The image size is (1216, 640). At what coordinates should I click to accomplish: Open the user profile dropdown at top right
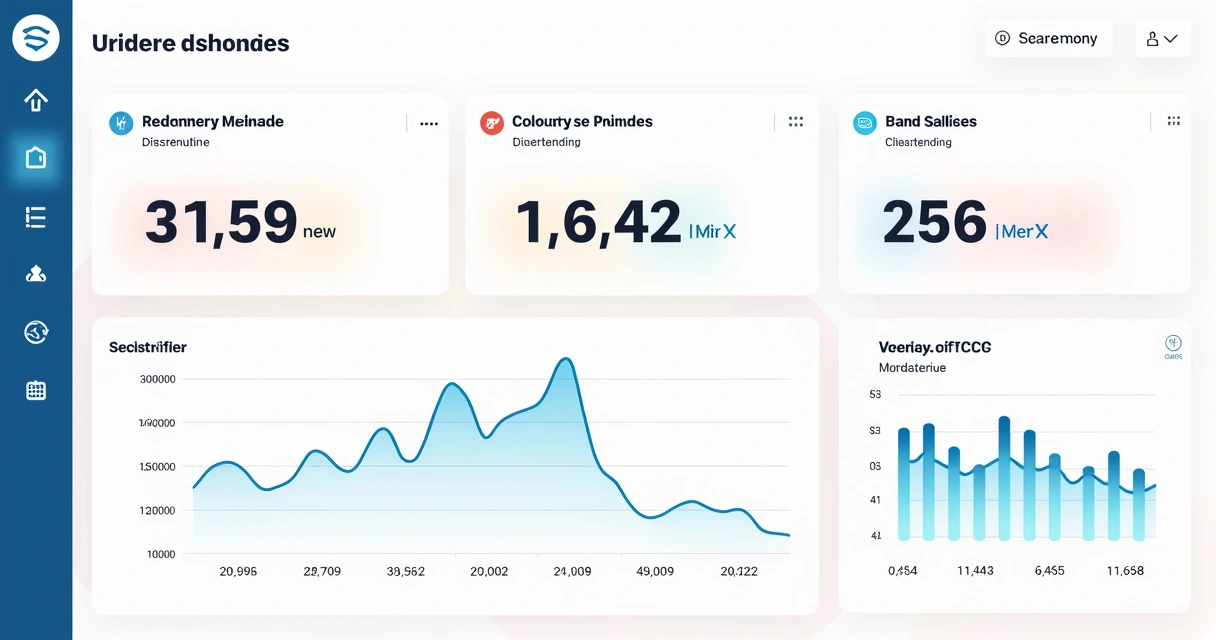coord(1162,38)
